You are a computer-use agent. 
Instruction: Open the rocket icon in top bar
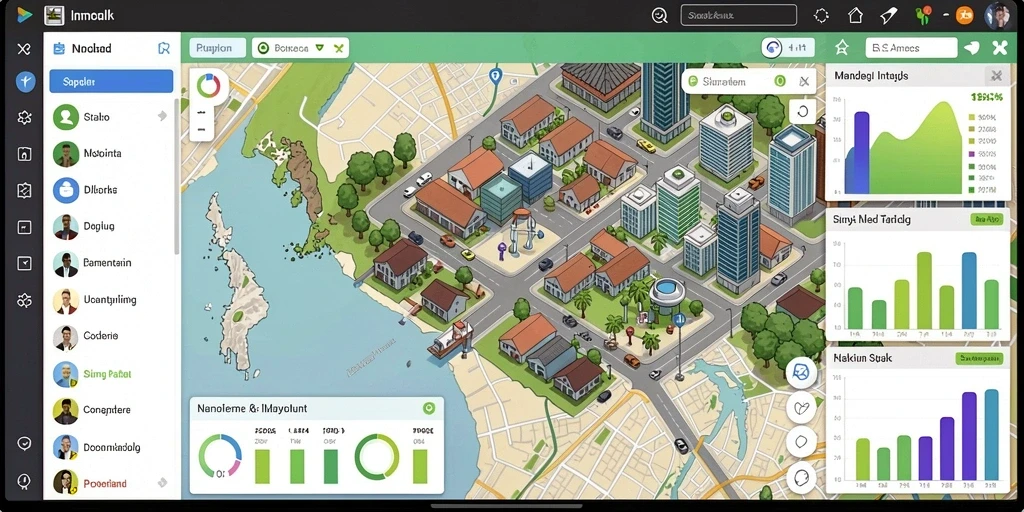889,16
